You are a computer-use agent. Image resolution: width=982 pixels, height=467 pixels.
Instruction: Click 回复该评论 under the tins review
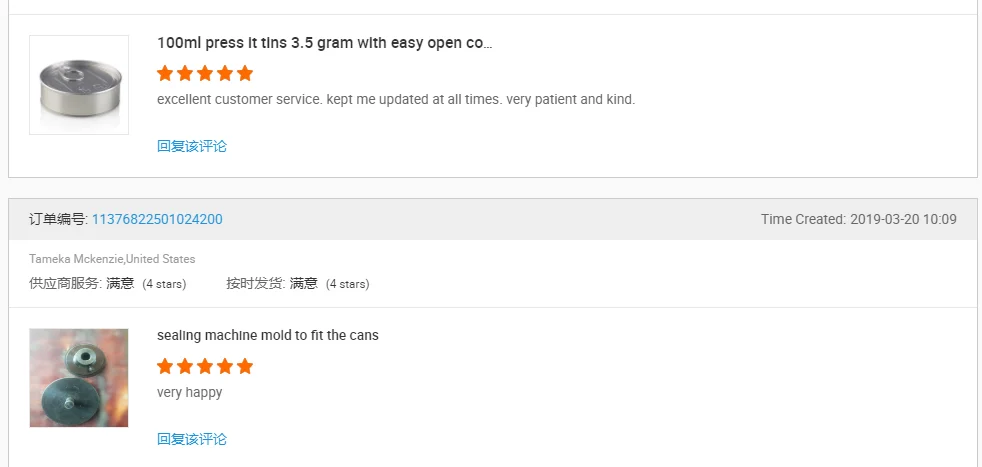click(192, 146)
